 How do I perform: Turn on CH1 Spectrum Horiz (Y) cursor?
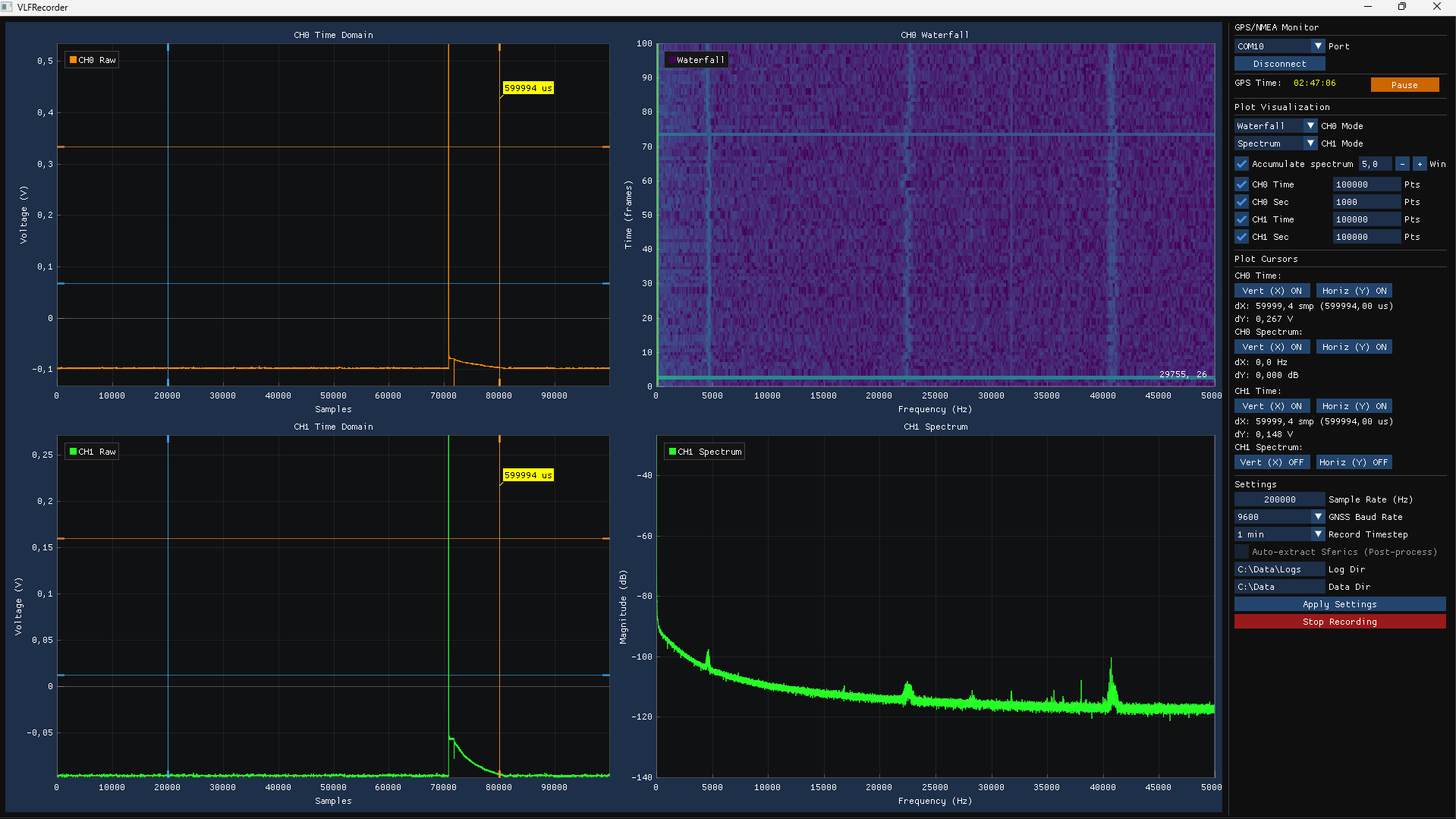1354,462
